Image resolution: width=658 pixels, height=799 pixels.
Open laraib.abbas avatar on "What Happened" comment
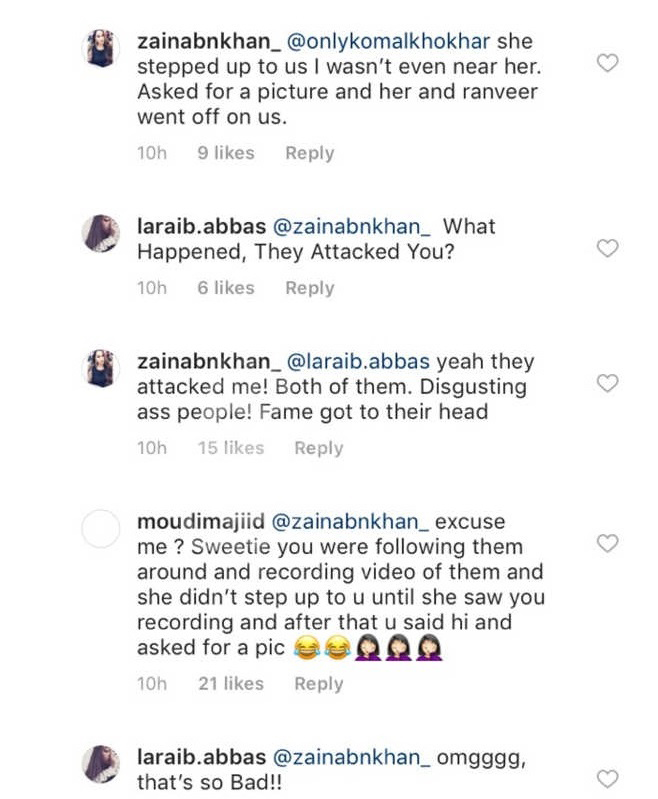(x=101, y=233)
